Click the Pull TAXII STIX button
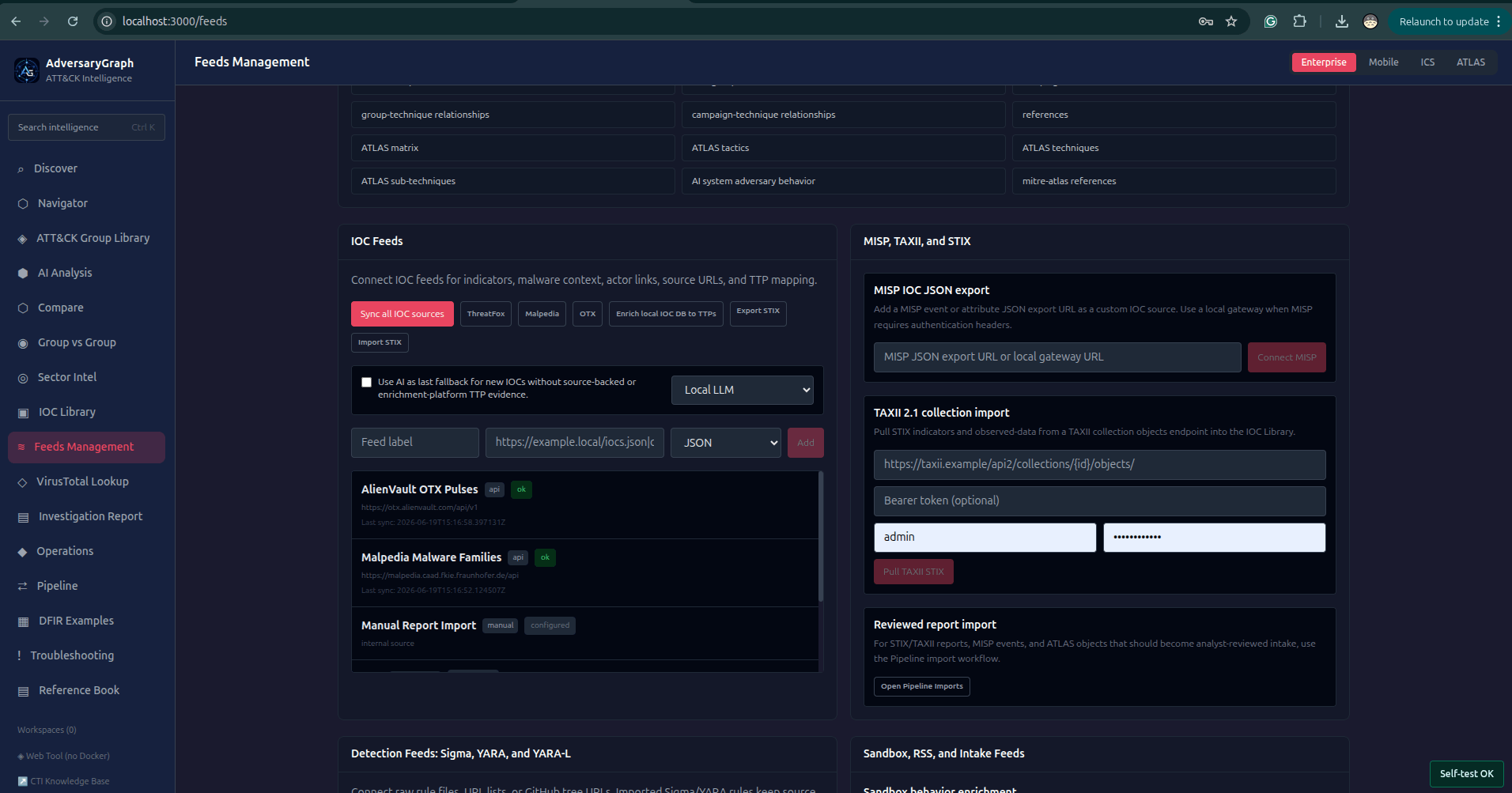 pyautogui.click(x=913, y=572)
